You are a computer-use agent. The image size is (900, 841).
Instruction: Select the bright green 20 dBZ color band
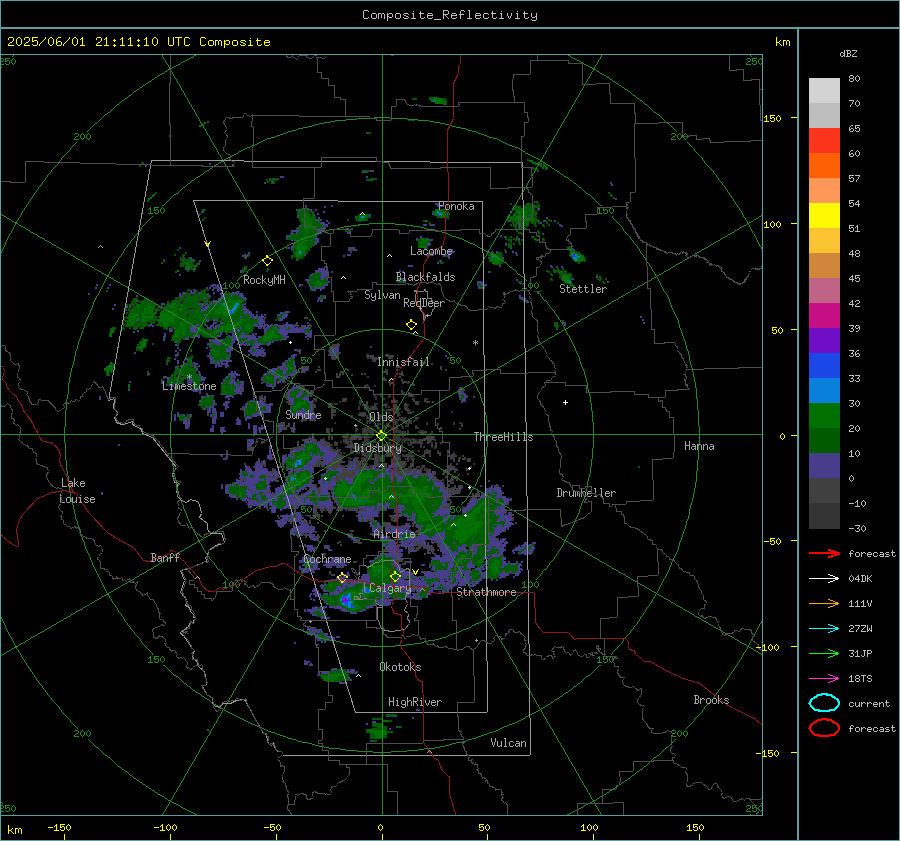point(824,416)
